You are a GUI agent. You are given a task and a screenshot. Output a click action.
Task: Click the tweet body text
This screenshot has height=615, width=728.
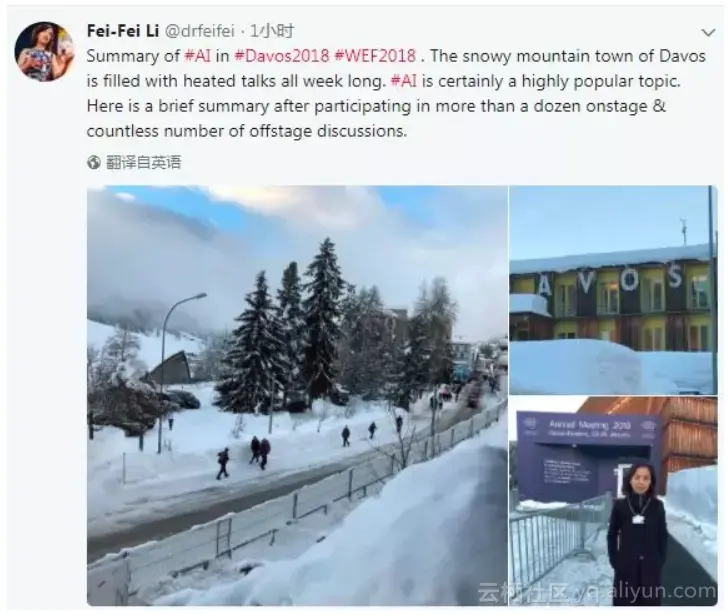[396, 93]
